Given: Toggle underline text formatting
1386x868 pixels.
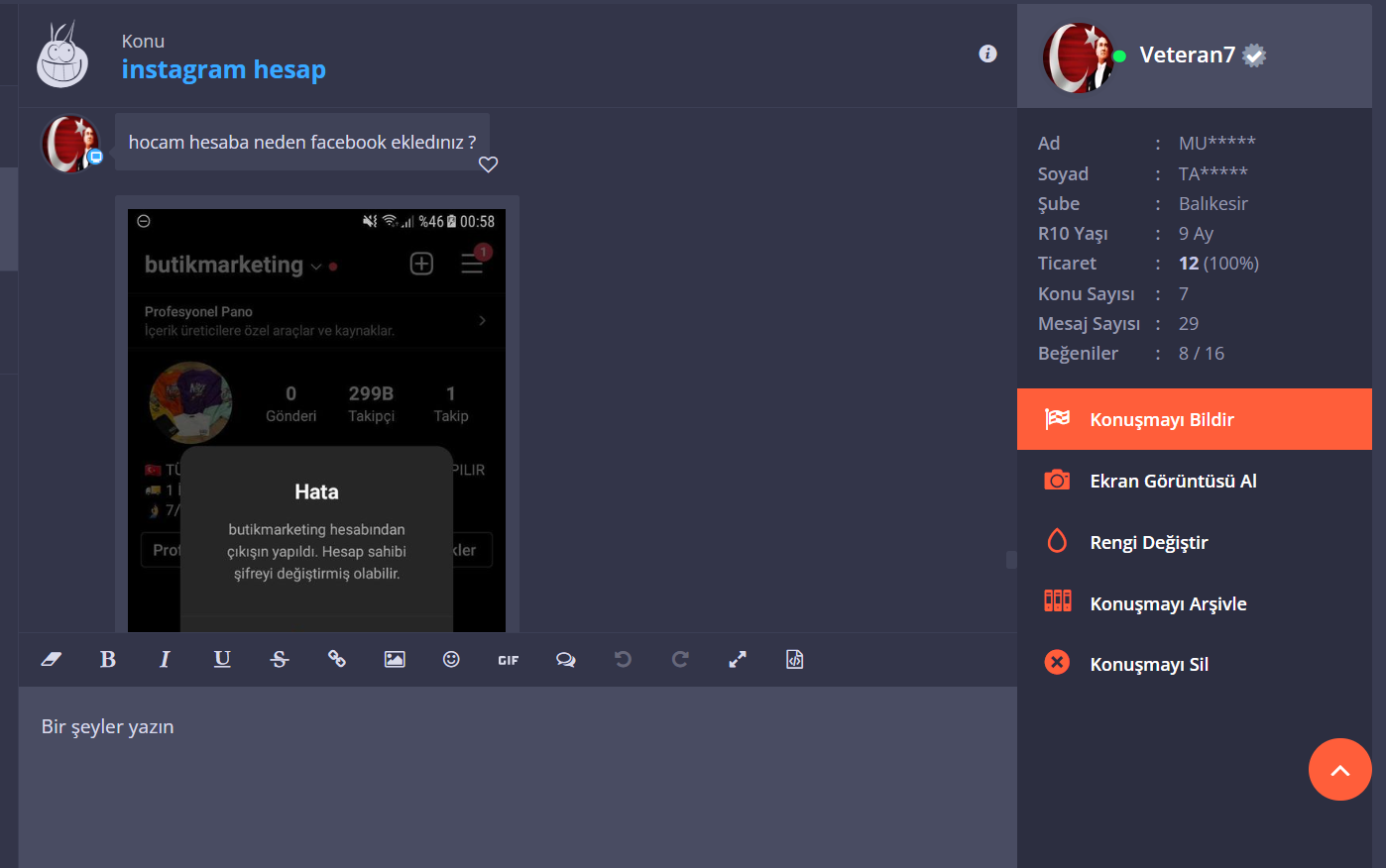Looking at the screenshot, I should [x=222, y=660].
